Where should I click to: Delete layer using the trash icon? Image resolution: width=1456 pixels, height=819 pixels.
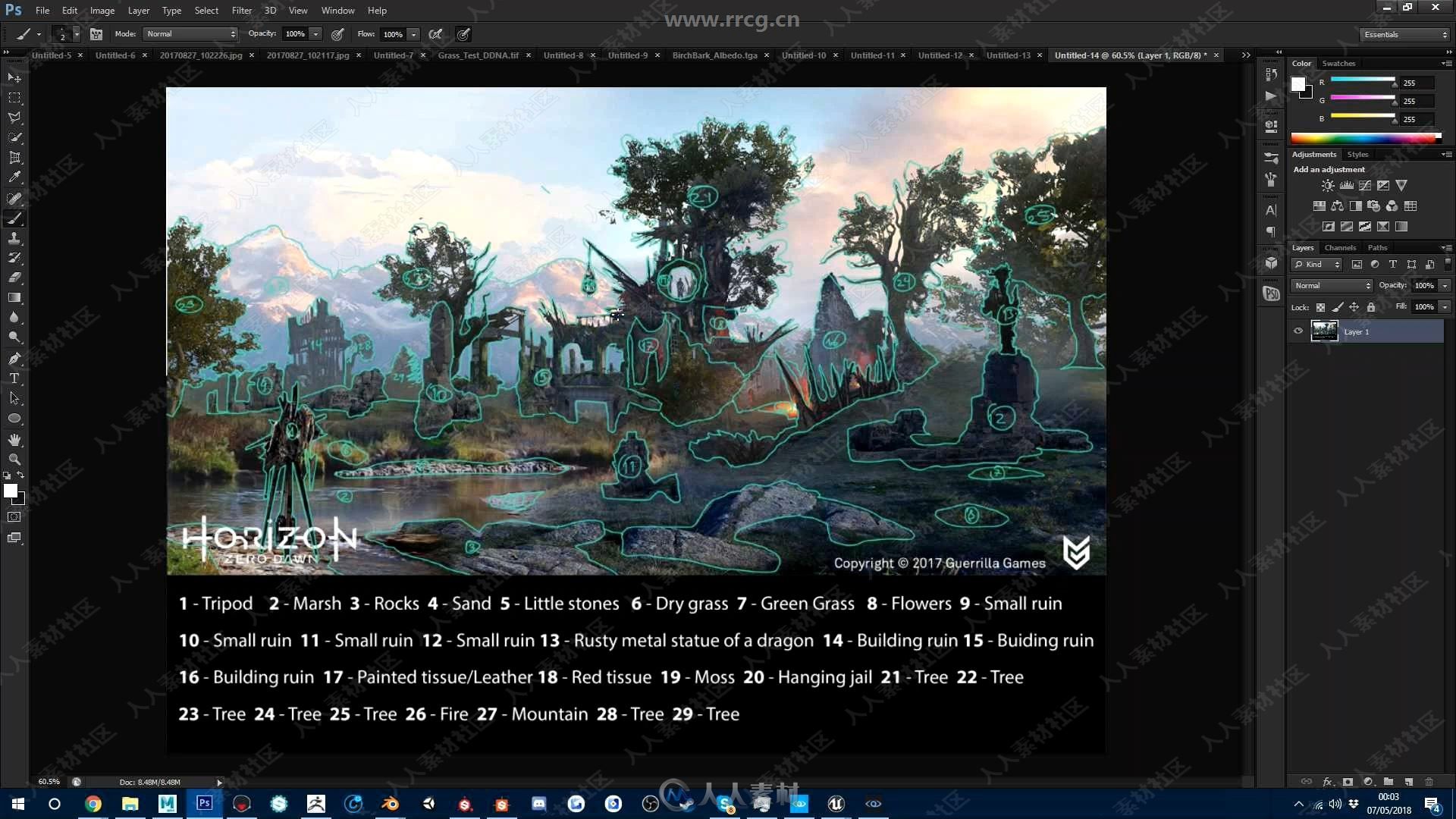coord(1429,782)
